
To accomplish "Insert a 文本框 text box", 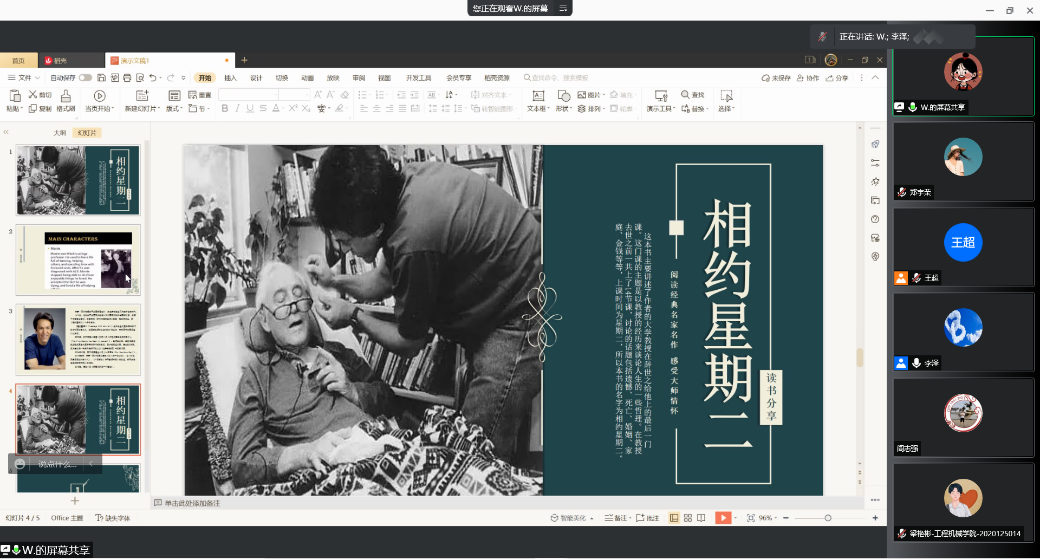I will click(x=537, y=98).
